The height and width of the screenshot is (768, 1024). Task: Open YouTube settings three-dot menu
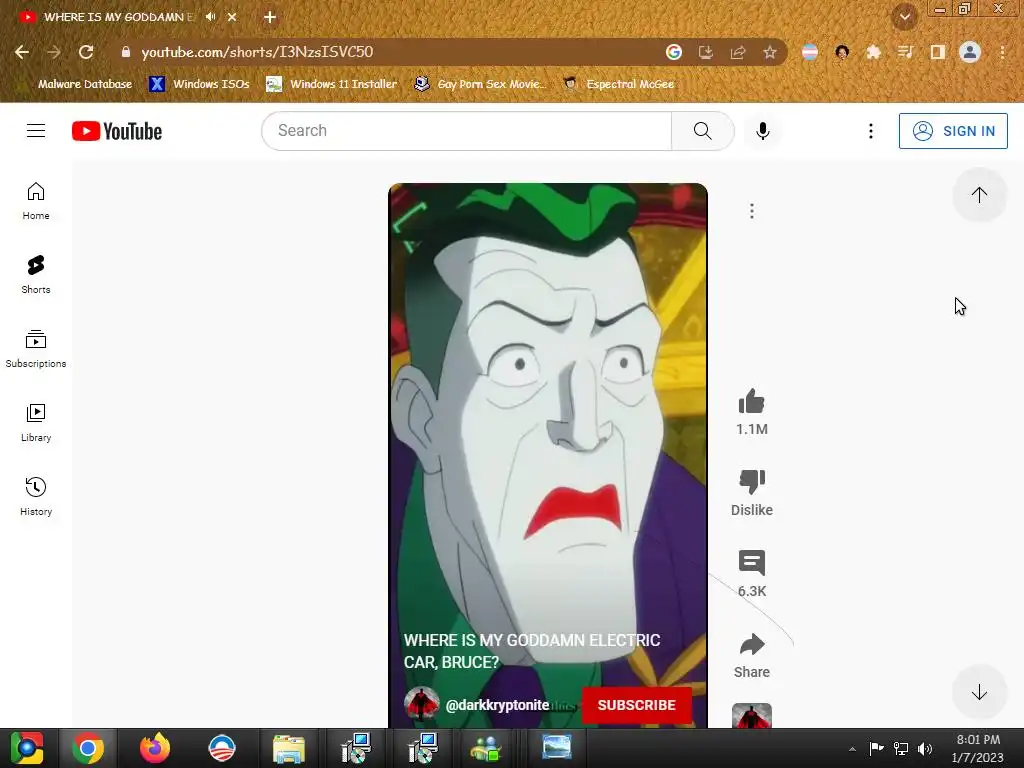click(871, 131)
